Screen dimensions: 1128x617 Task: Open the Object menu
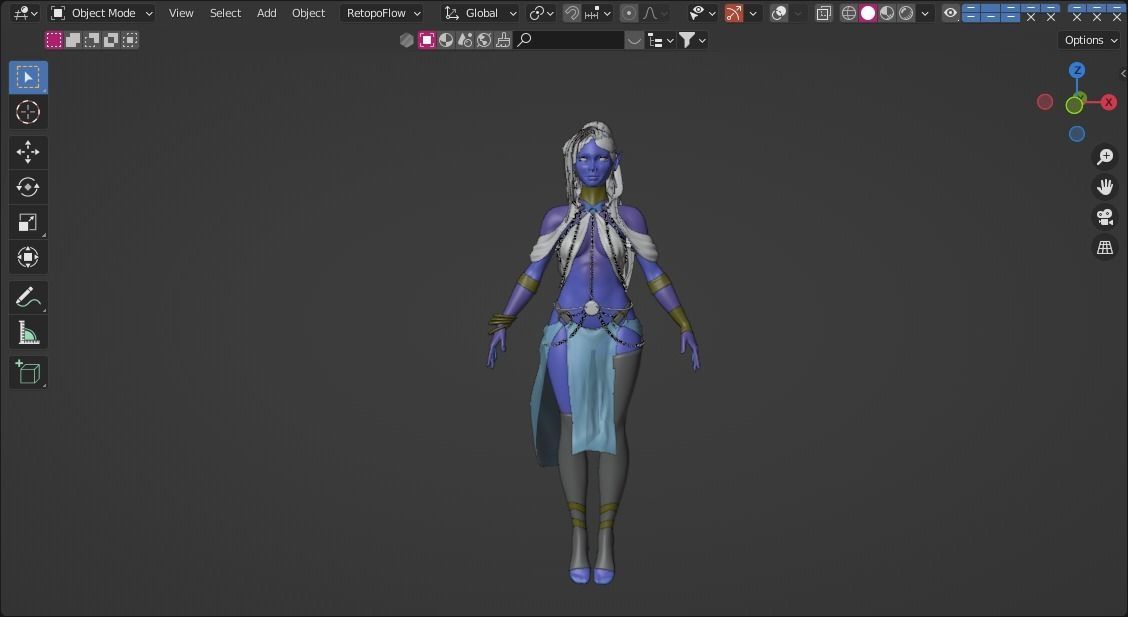[308, 13]
